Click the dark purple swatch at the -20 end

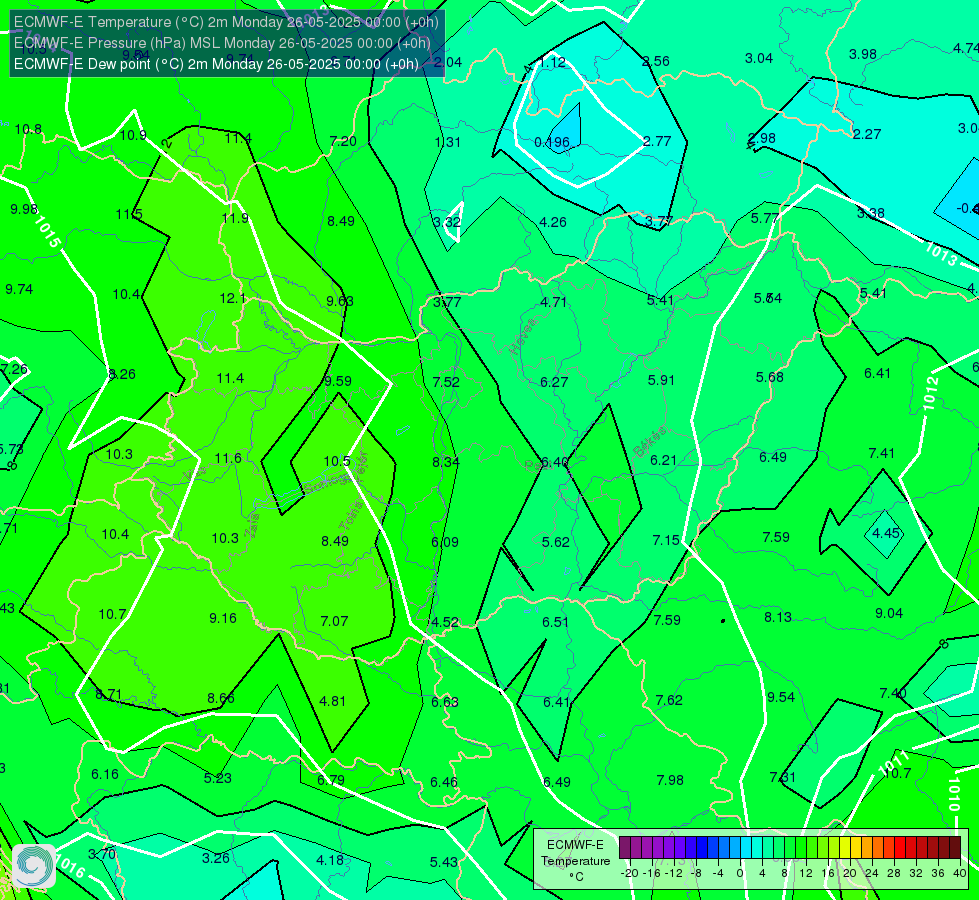tap(625, 848)
